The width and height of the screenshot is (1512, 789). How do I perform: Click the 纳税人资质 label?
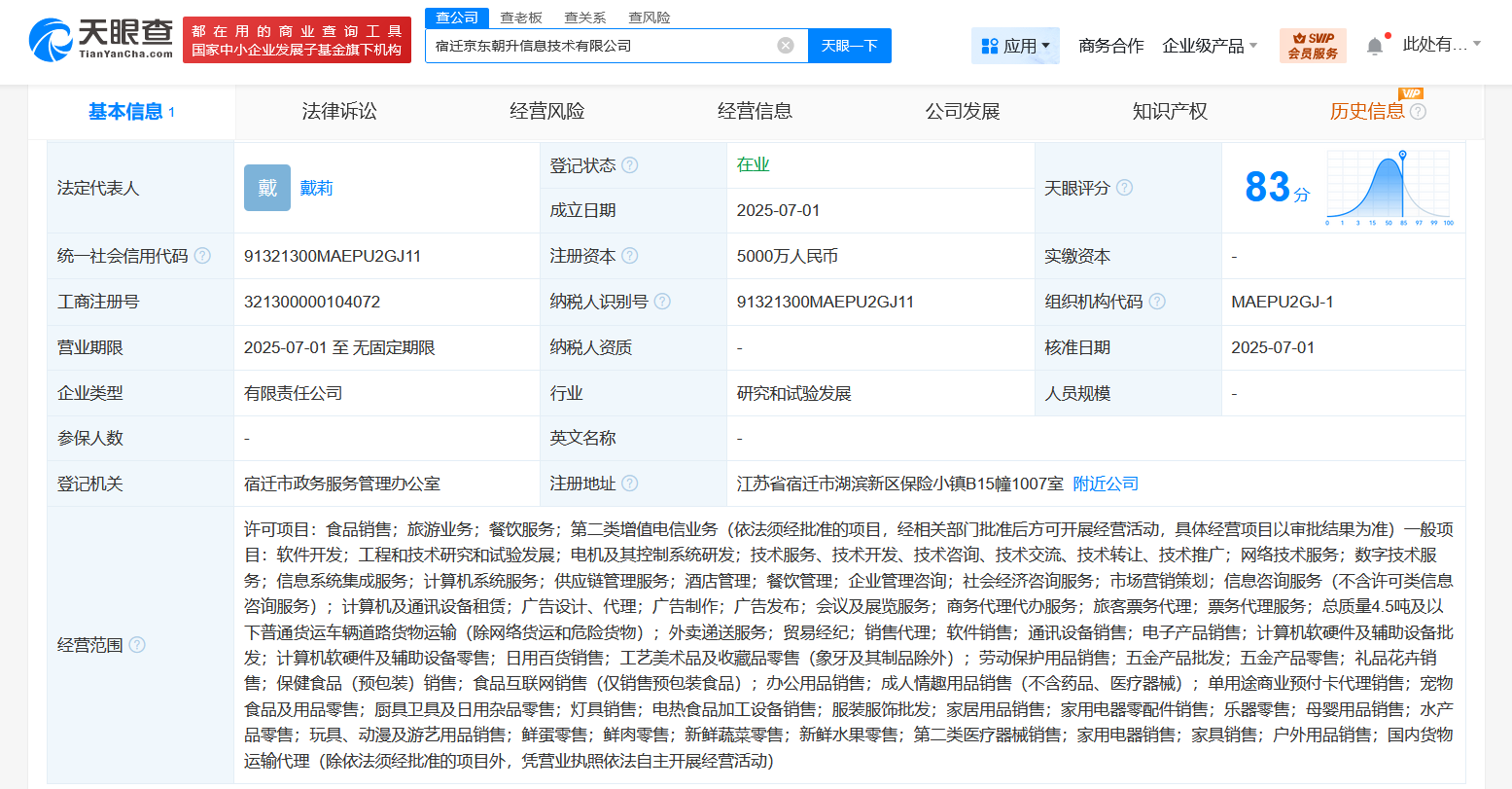(591, 347)
